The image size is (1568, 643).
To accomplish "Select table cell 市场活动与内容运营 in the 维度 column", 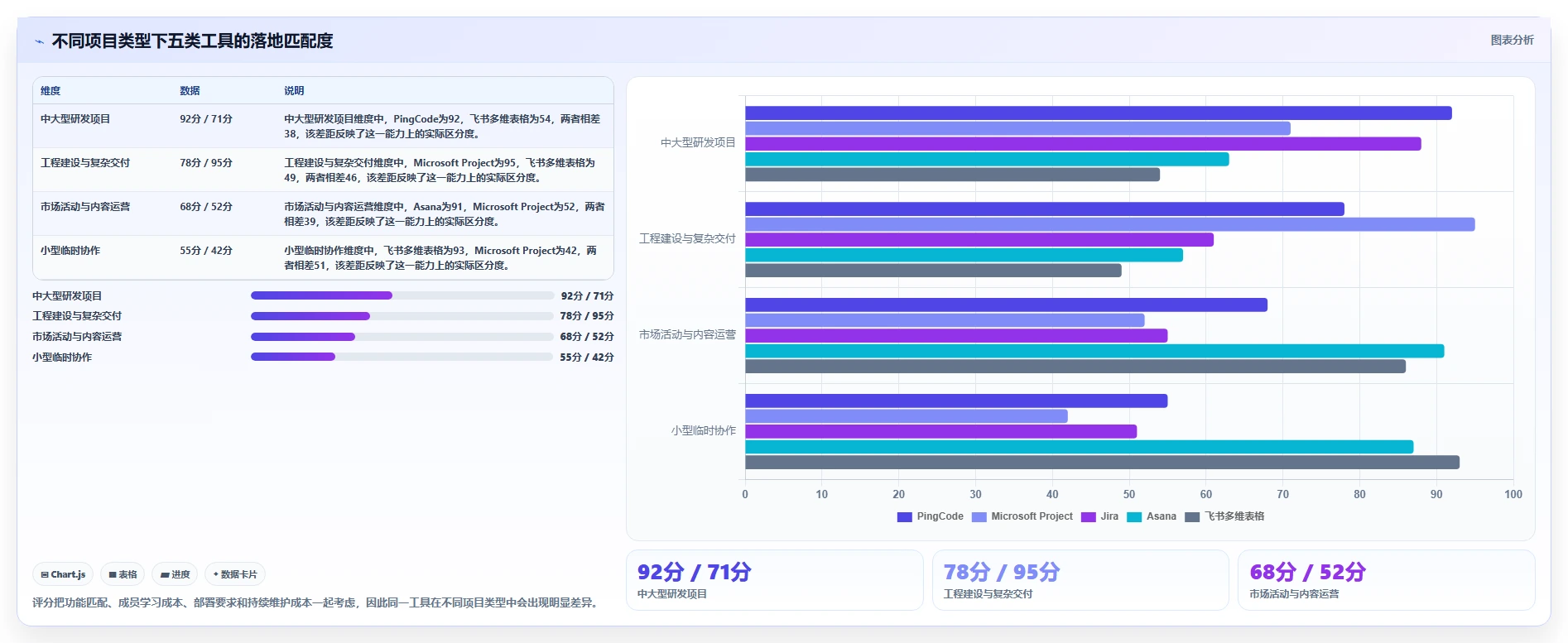I will (x=85, y=207).
